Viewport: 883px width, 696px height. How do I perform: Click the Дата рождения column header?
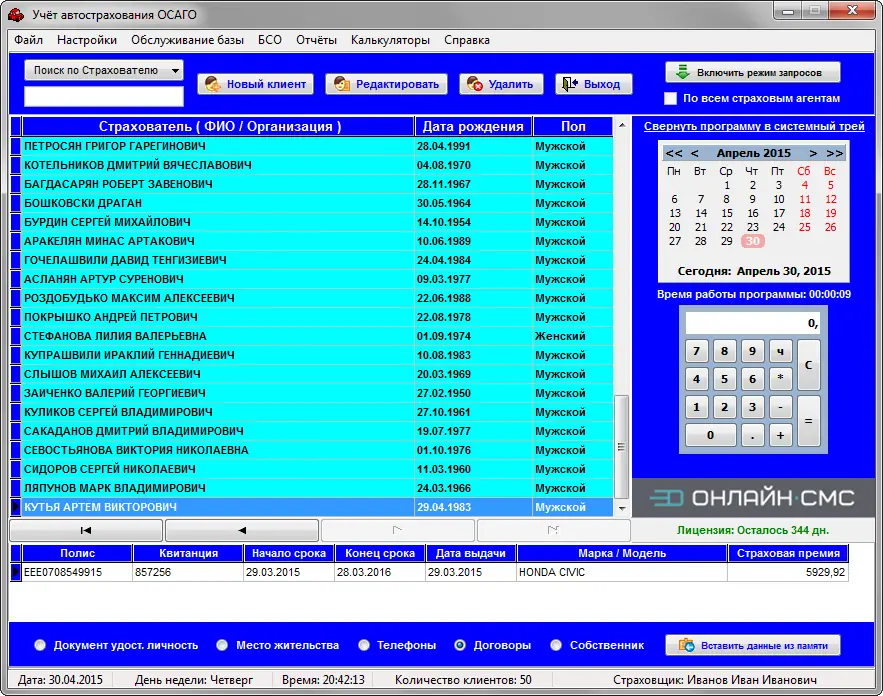473,127
